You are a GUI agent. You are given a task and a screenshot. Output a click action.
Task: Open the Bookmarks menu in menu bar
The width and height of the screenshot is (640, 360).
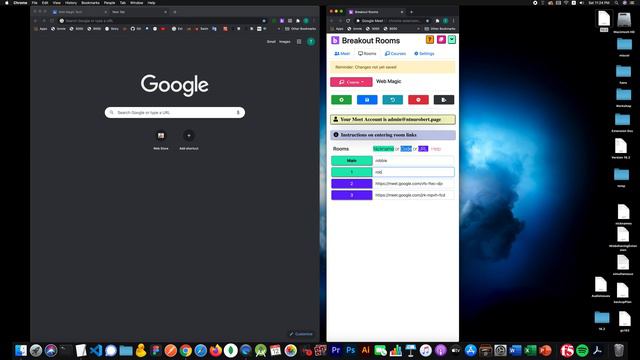(x=90, y=3)
